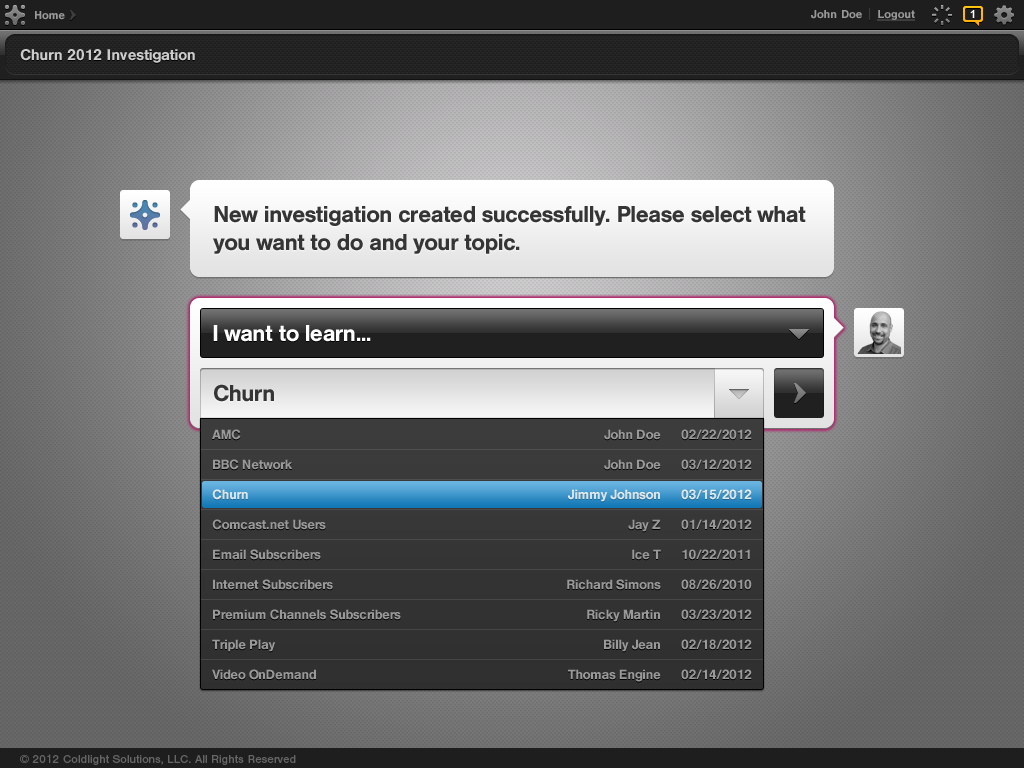Open the notification badge showing 1
The width and height of the screenshot is (1024, 768).
(972, 15)
